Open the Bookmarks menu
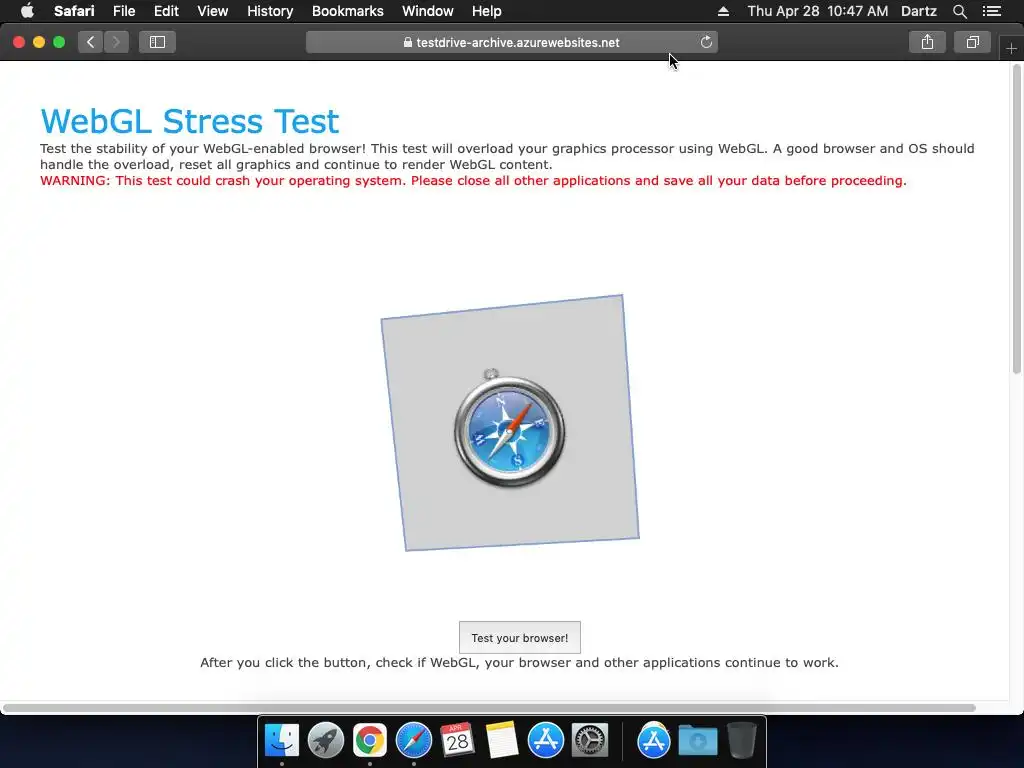Screen dimensions: 1024x768 [347, 11]
